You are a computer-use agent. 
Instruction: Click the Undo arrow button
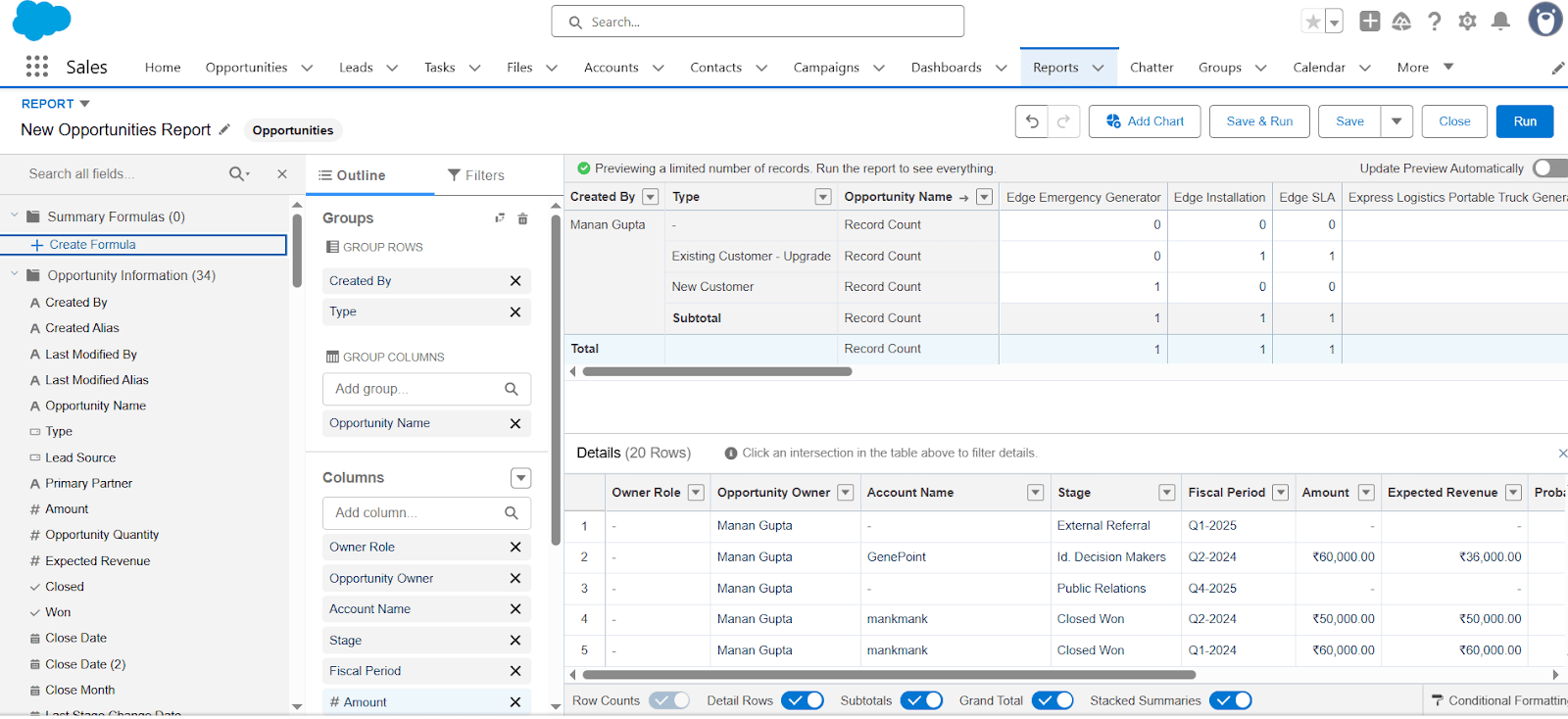(x=1032, y=121)
